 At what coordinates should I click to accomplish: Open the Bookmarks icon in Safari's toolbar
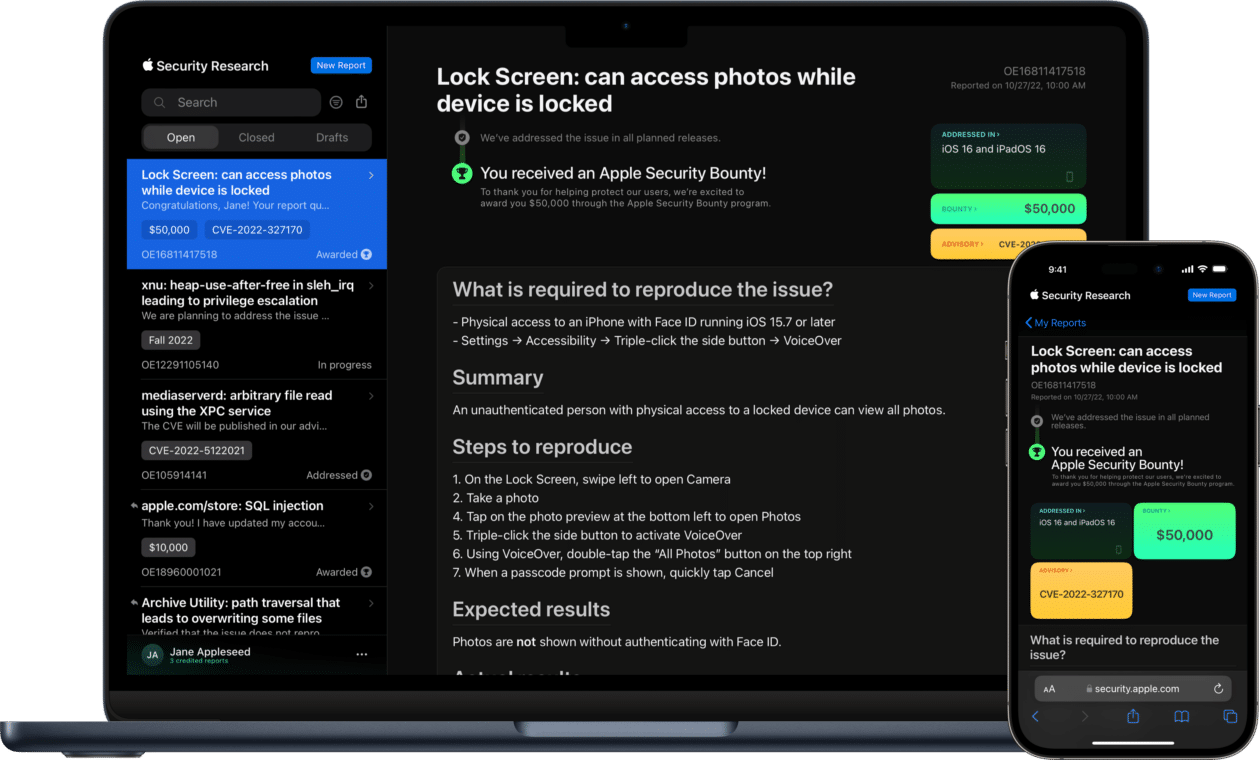[1181, 716]
